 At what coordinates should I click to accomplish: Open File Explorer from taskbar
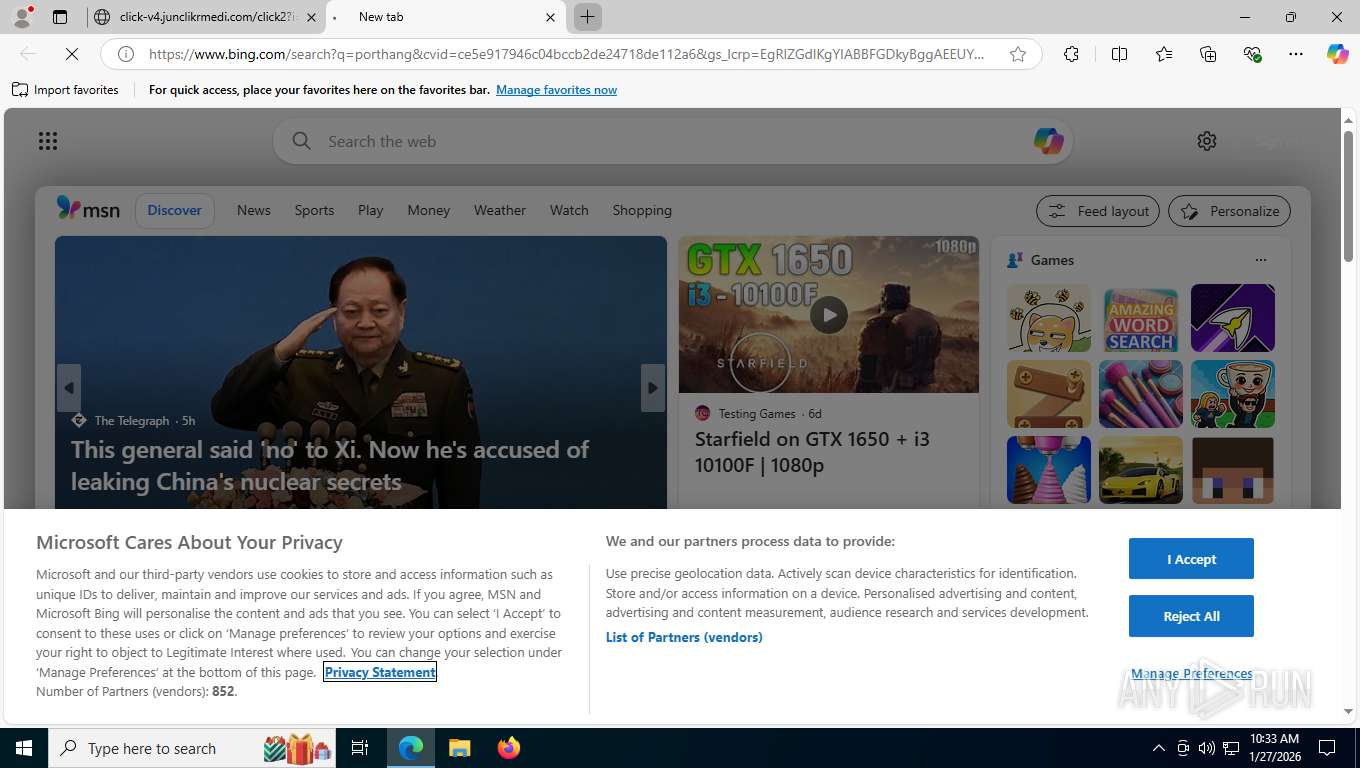point(459,748)
